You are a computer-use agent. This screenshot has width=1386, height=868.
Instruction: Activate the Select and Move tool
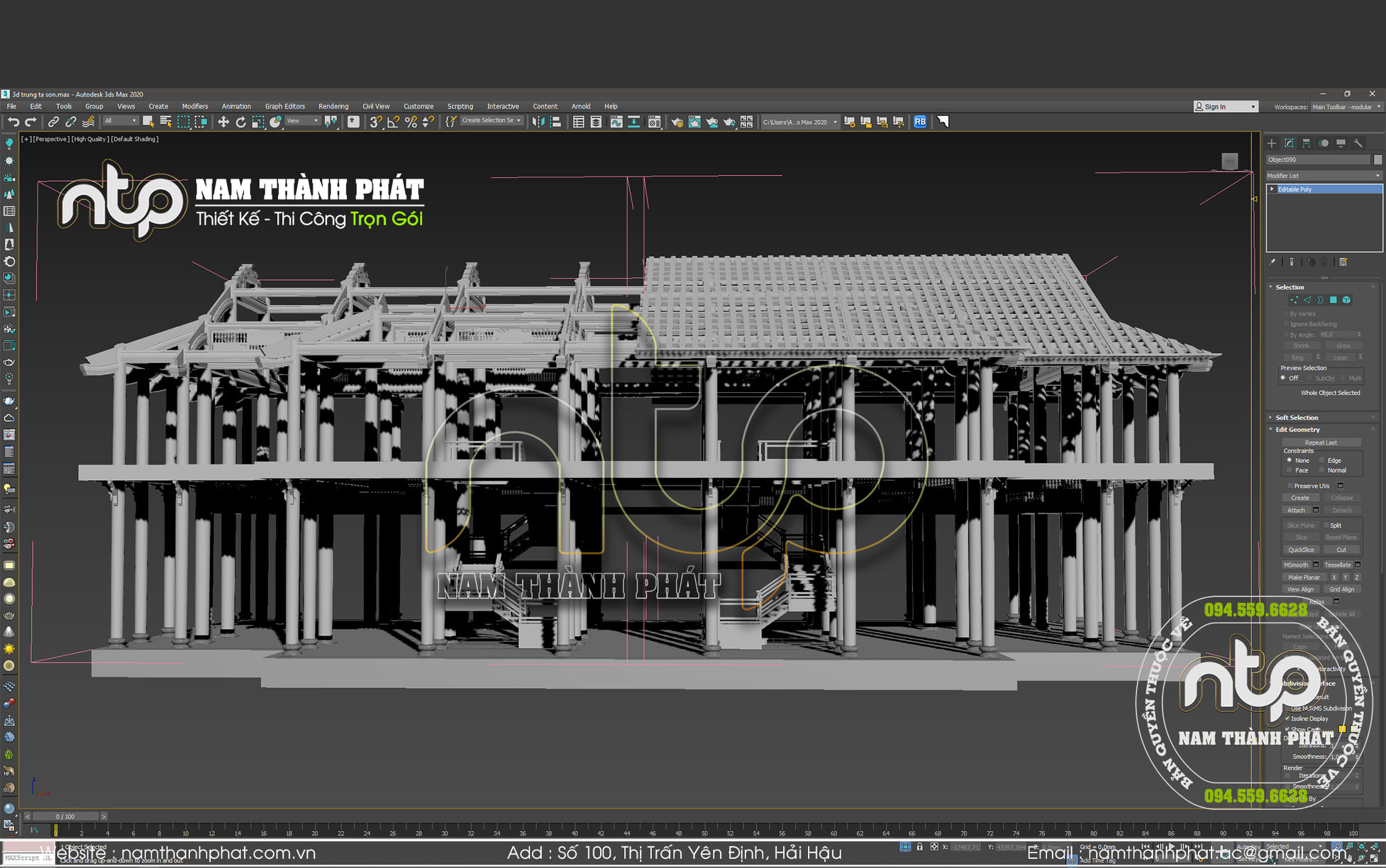223,122
